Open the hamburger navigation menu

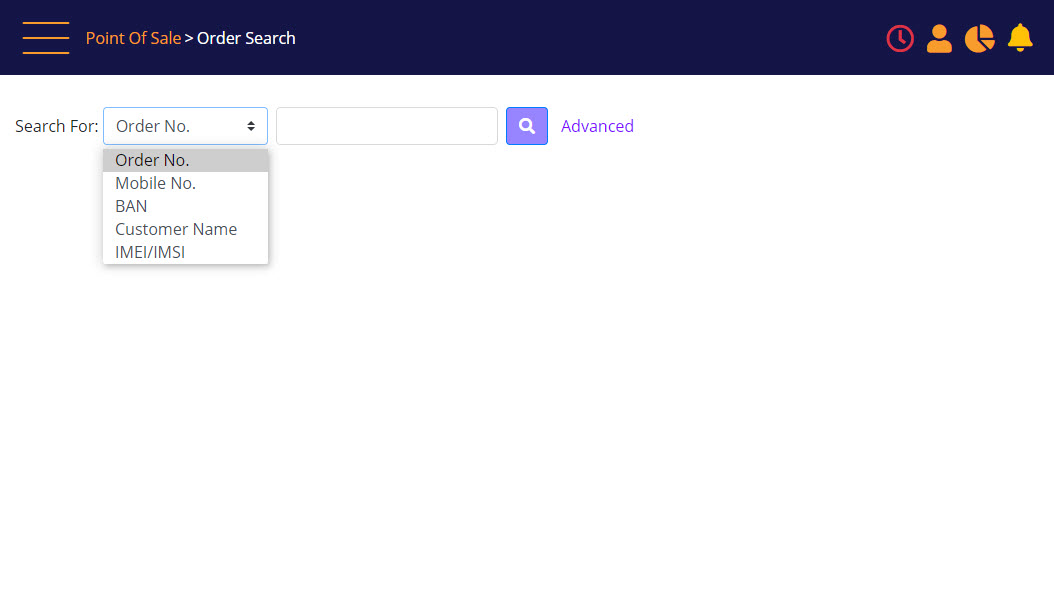tap(46, 38)
